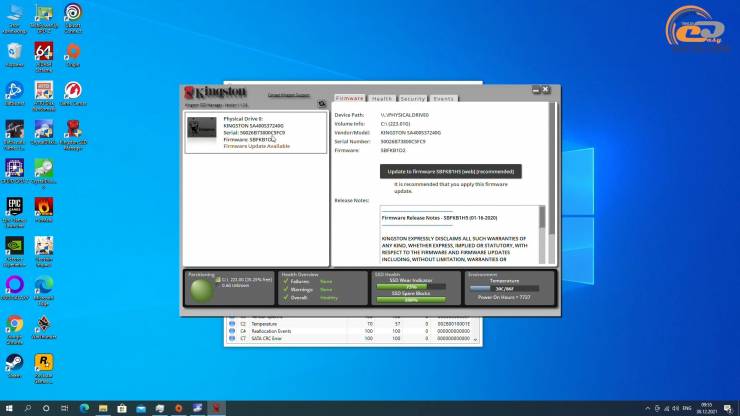Show hidden system tray icons
Screen dimensions: 740x416
coord(648,408)
